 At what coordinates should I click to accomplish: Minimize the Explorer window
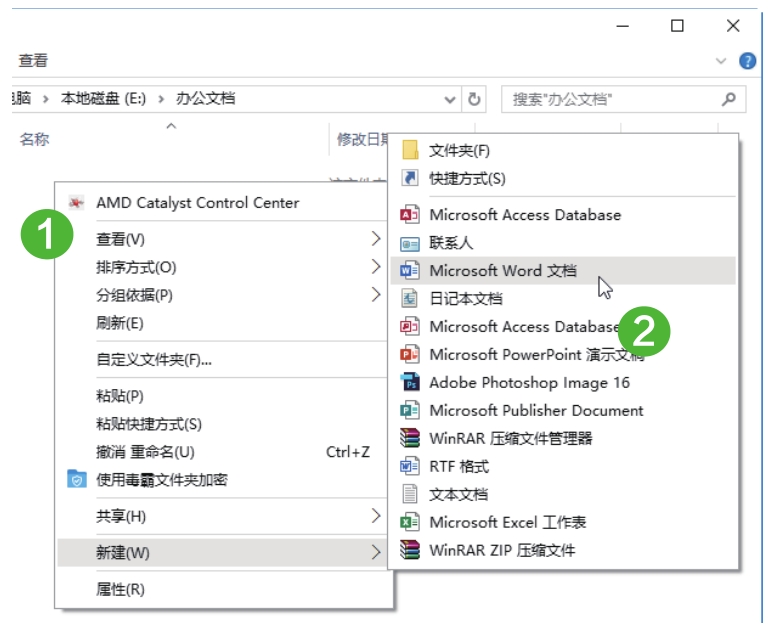click(x=623, y=26)
